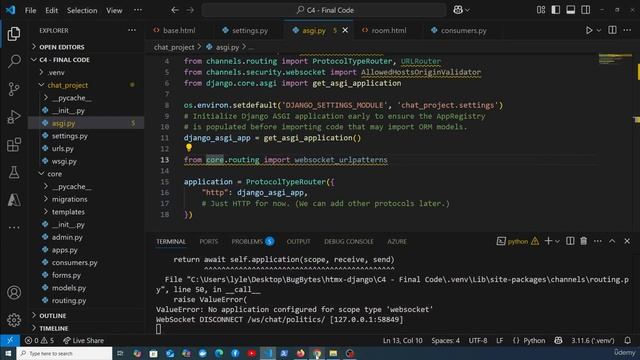Go to line via Ln 13, Col 10

coord(402,340)
